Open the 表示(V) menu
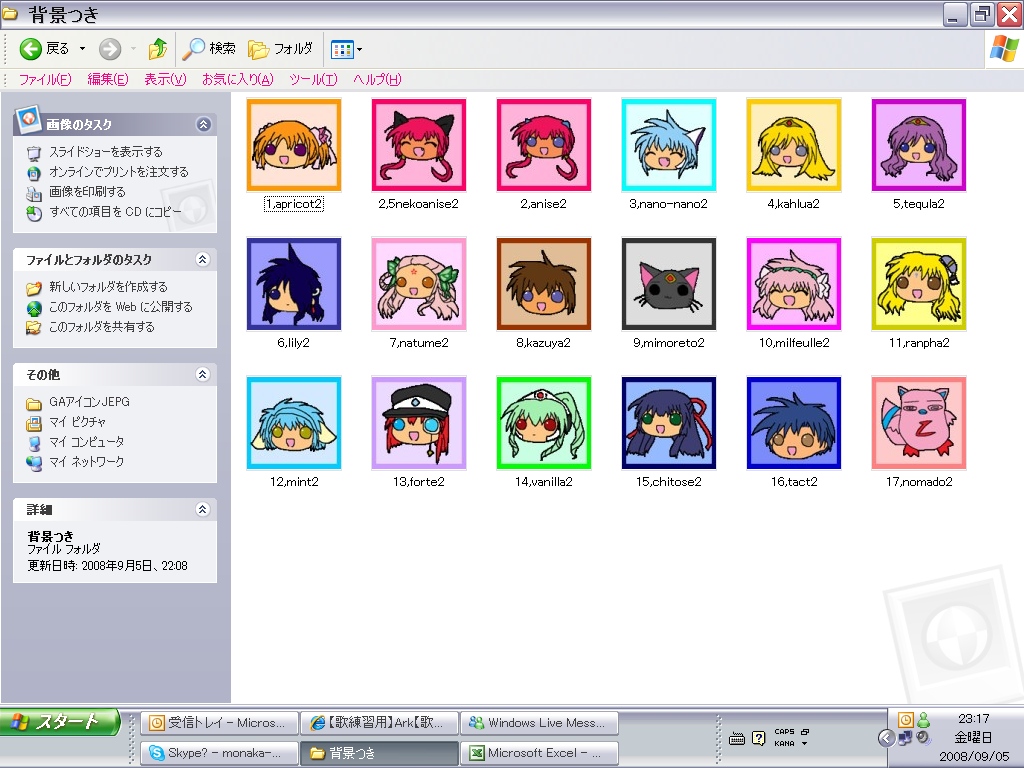This screenshot has width=1024, height=768. pyautogui.click(x=165, y=80)
